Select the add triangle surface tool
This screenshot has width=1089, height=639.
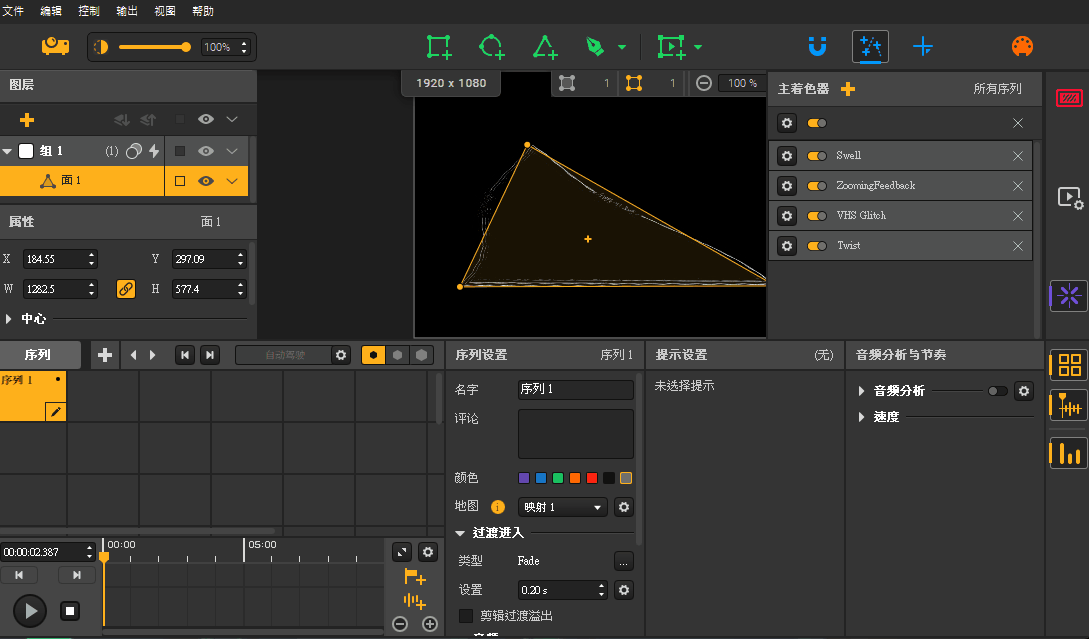[544, 47]
